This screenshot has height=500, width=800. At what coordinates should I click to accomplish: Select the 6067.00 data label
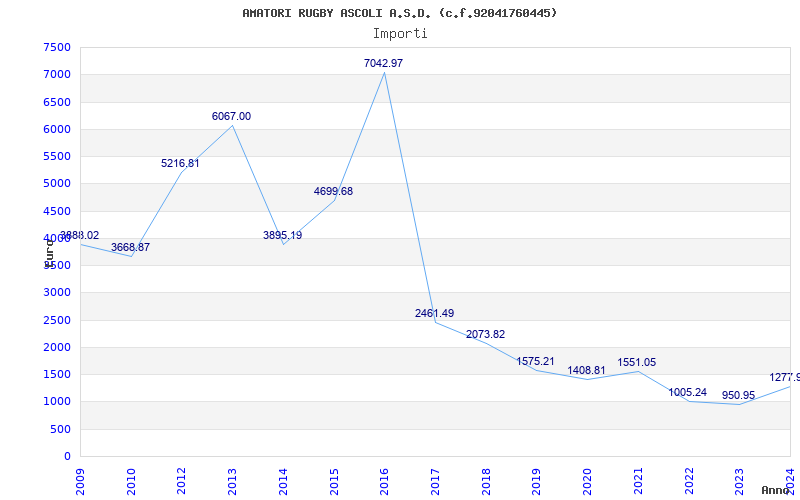231,116
